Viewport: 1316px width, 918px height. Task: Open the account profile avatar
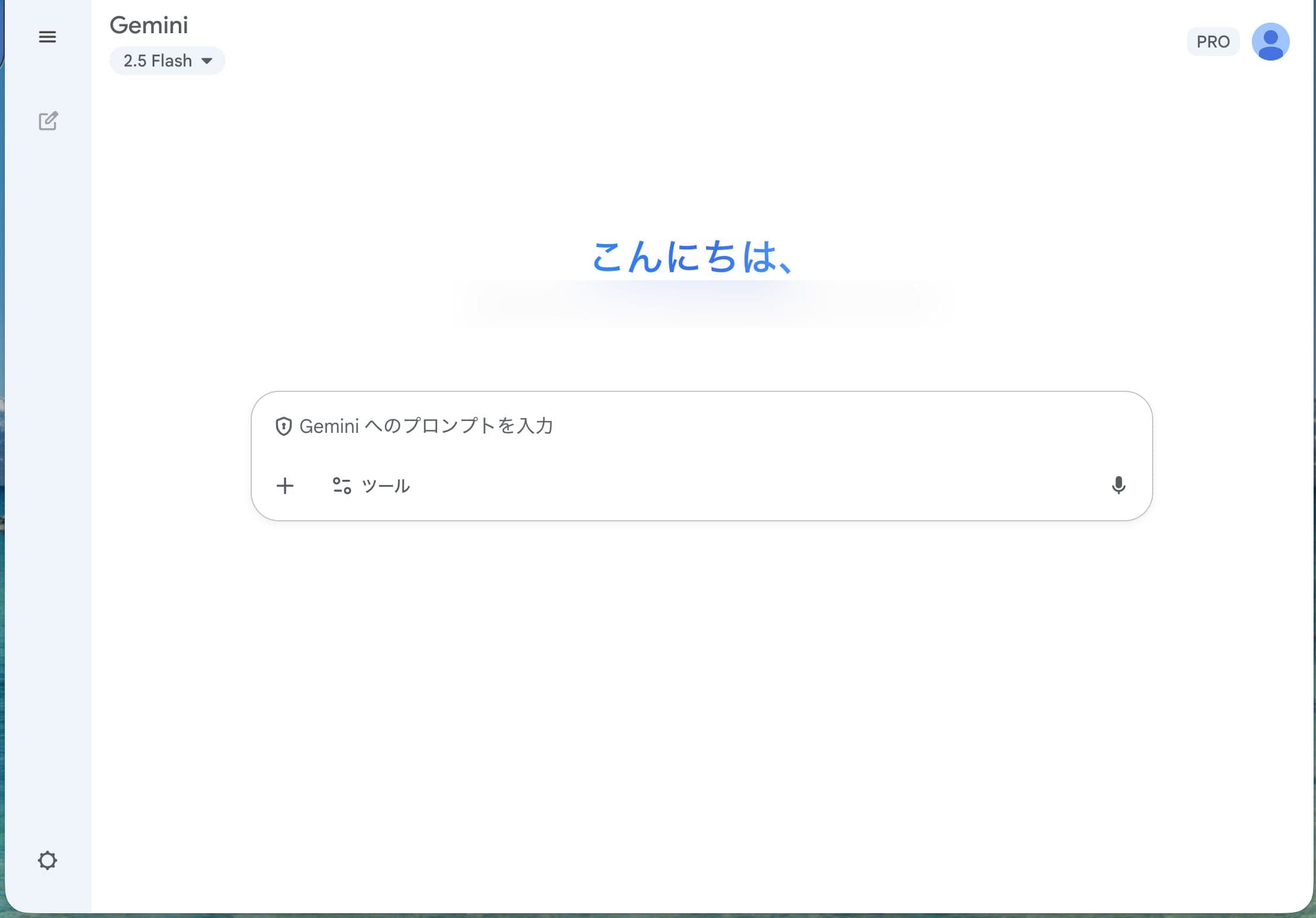[x=1270, y=42]
